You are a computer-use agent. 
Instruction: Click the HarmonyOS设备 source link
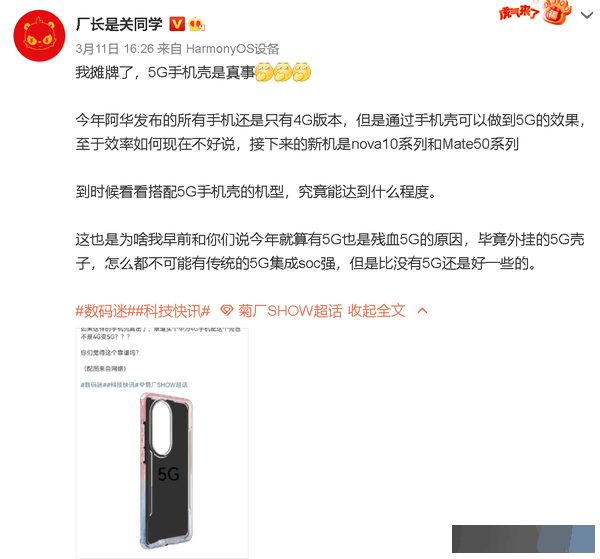[x=232, y=49]
